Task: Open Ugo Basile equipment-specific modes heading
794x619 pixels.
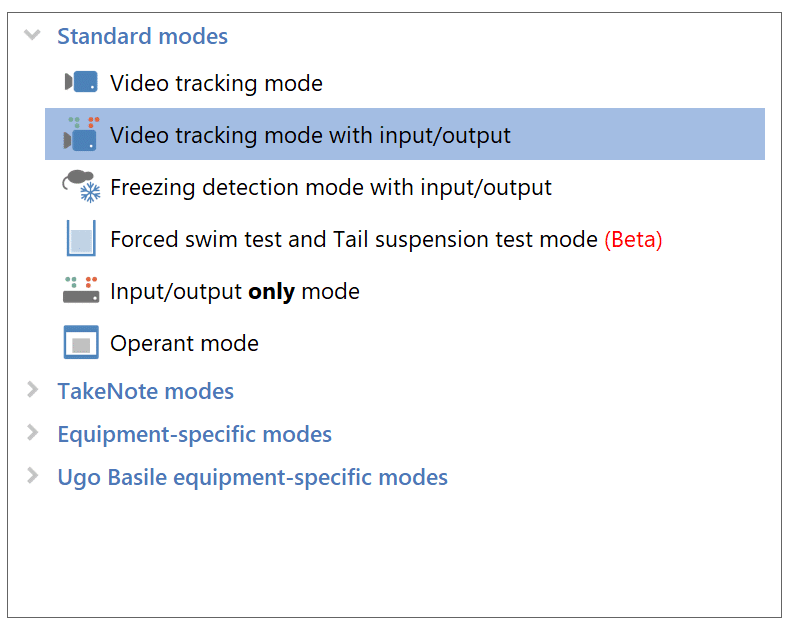Action: pos(253,477)
